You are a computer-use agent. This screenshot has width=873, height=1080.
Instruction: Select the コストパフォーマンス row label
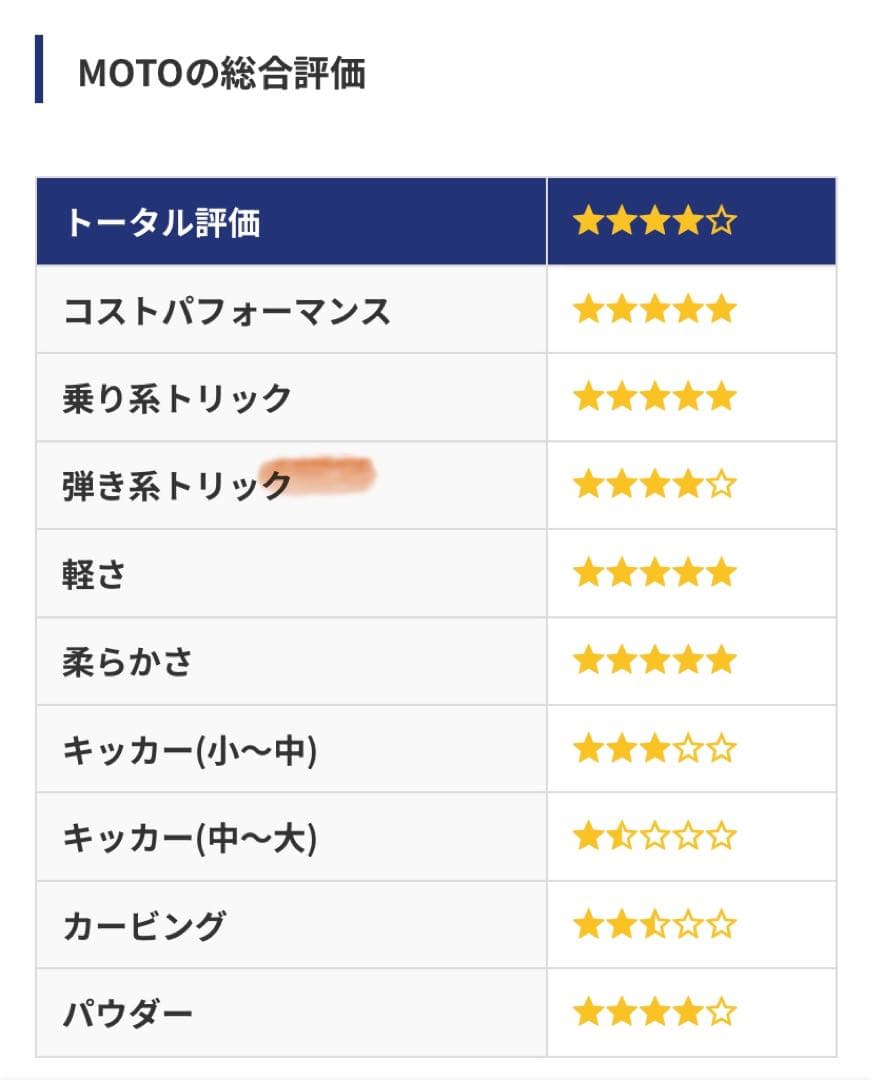tap(226, 311)
